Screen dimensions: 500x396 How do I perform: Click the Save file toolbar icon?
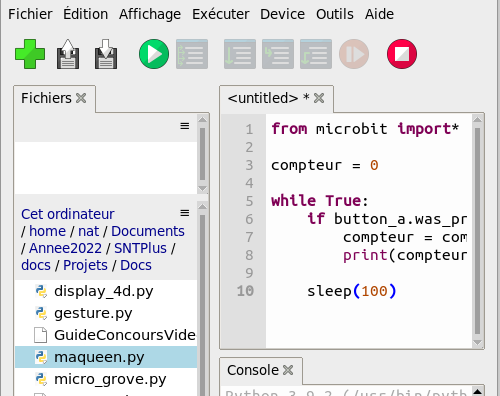106,54
